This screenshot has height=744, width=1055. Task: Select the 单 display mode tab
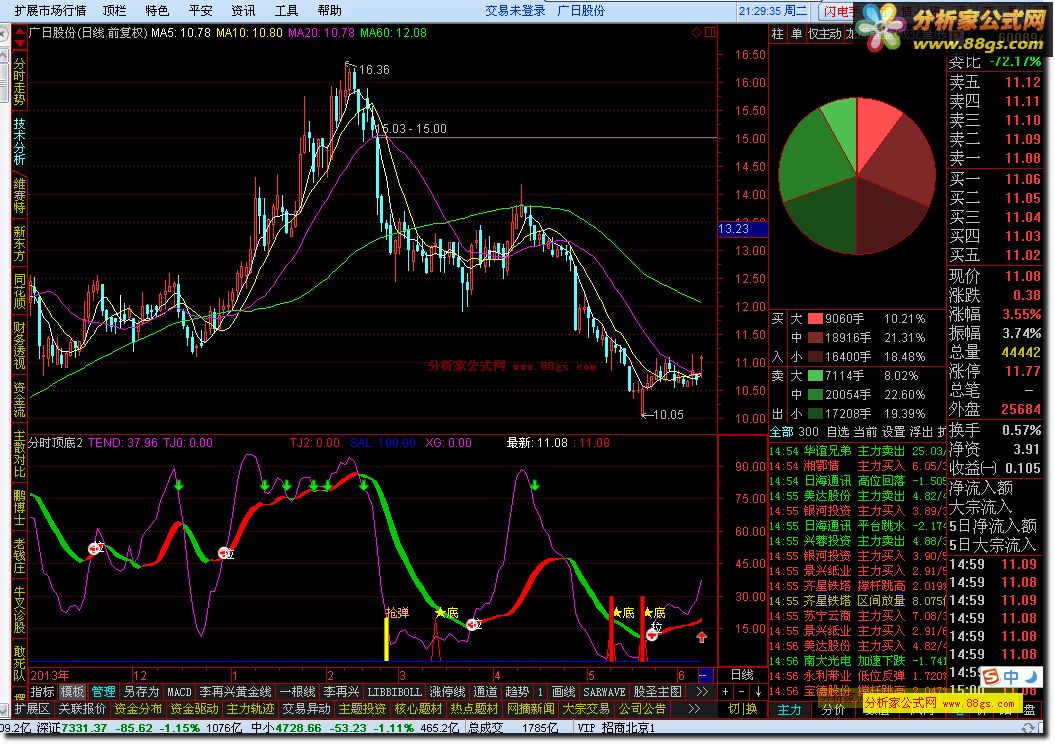click(796, 34)
